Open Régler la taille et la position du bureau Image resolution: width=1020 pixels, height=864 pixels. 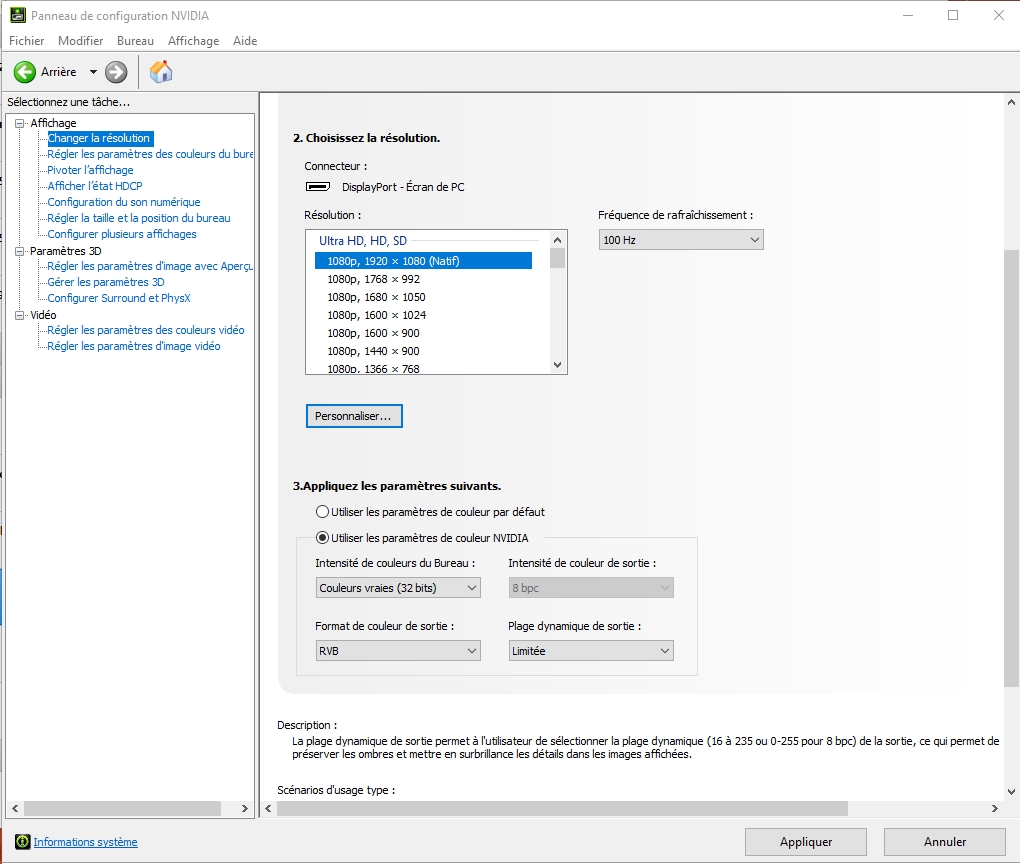pyautogui.click(x=139, y=218)
